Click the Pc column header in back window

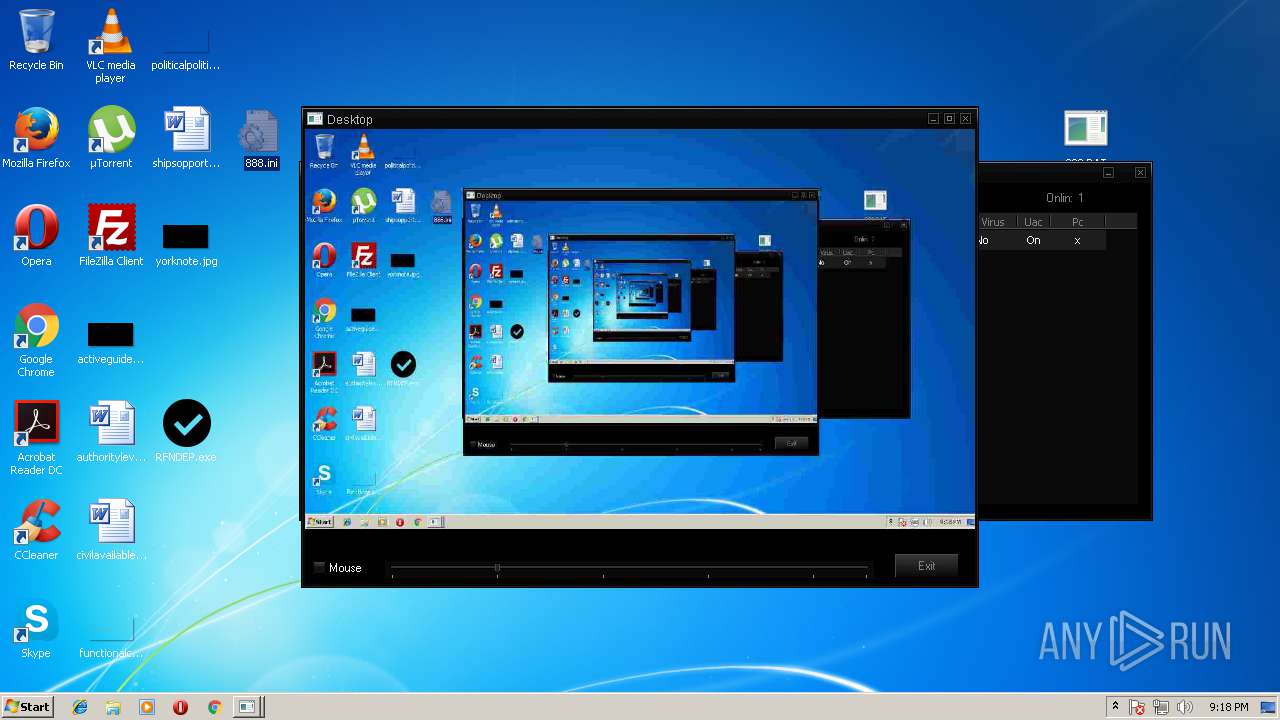point(1077,222)
